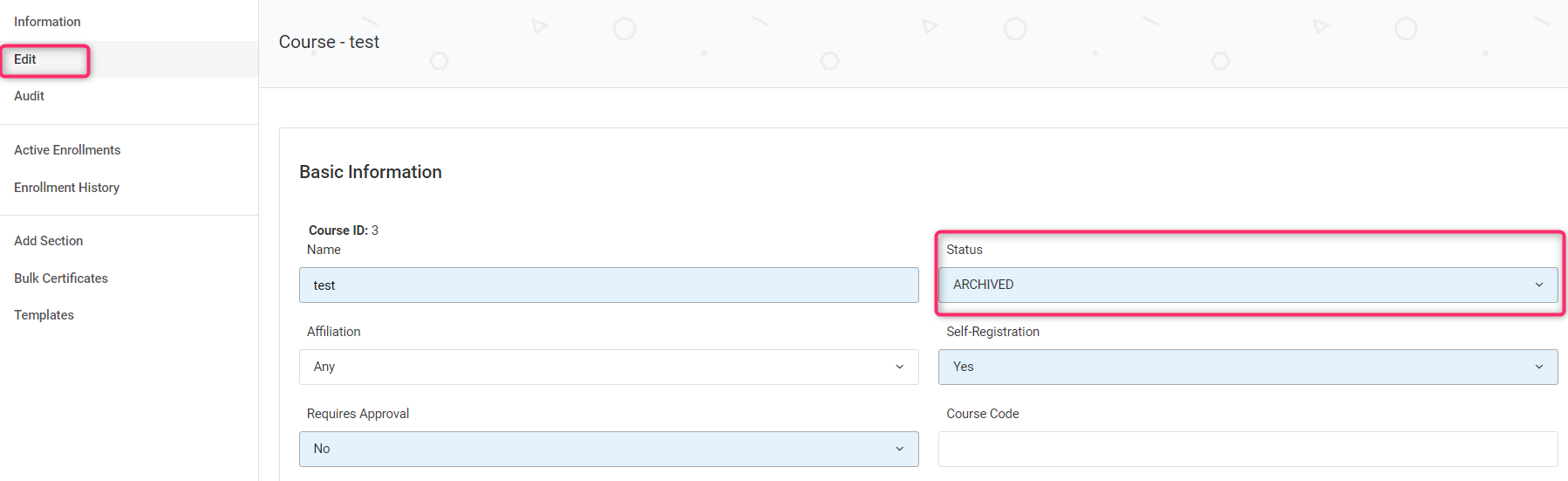Open Enrollment History
1568x481 pixels.
pos(66,188)
